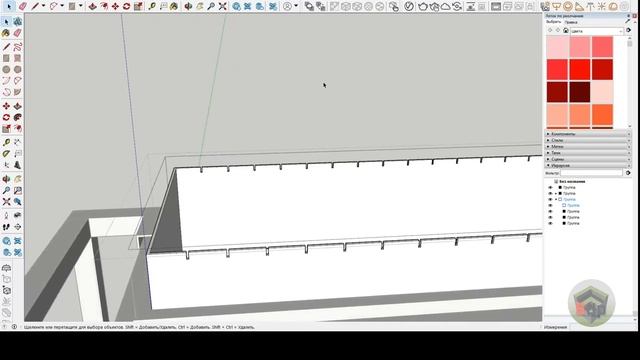Viewport: 640px width, 360px height.
Task: Select the Scale tool in top toolbar
Action: point(138,6)
